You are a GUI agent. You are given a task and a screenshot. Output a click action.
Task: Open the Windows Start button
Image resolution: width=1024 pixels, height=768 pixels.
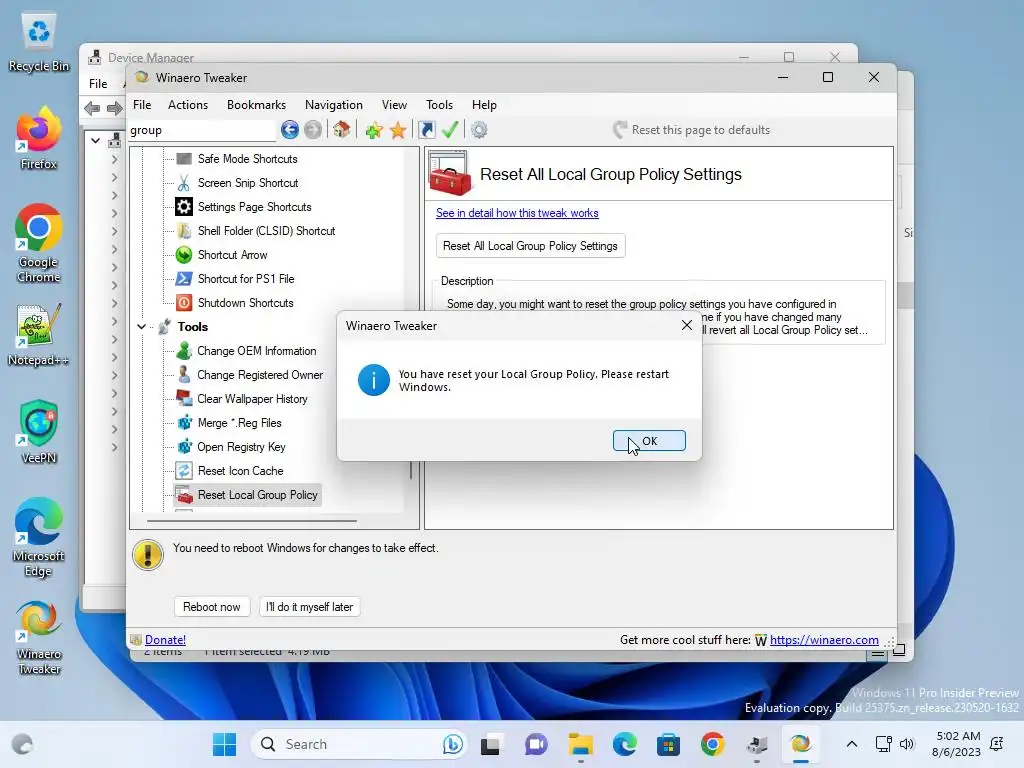click(225, 744)
